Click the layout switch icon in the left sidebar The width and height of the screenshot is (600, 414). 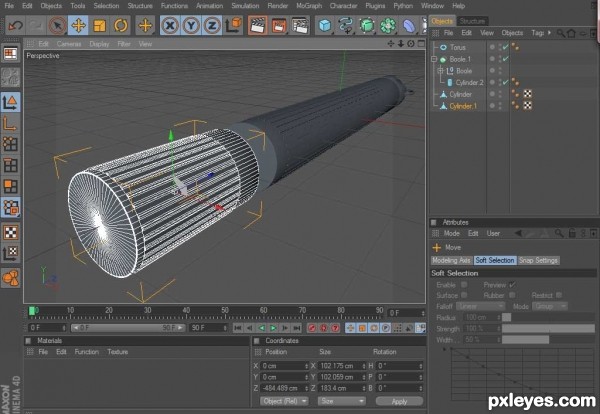10,54
